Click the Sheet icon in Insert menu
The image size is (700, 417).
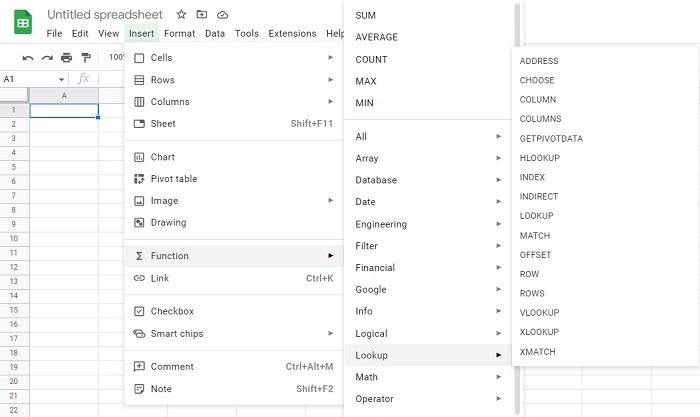click(x=139, y=124)
